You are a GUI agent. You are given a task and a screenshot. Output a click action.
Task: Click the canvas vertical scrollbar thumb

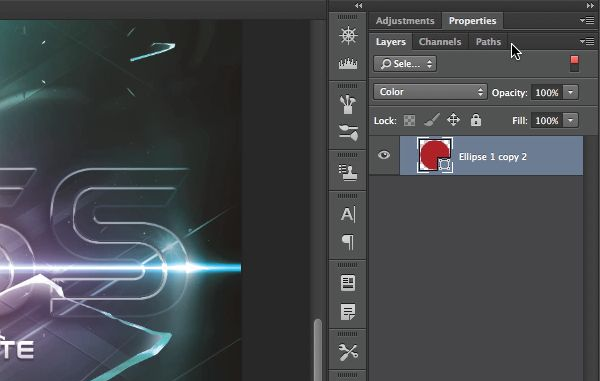(317, 350)
